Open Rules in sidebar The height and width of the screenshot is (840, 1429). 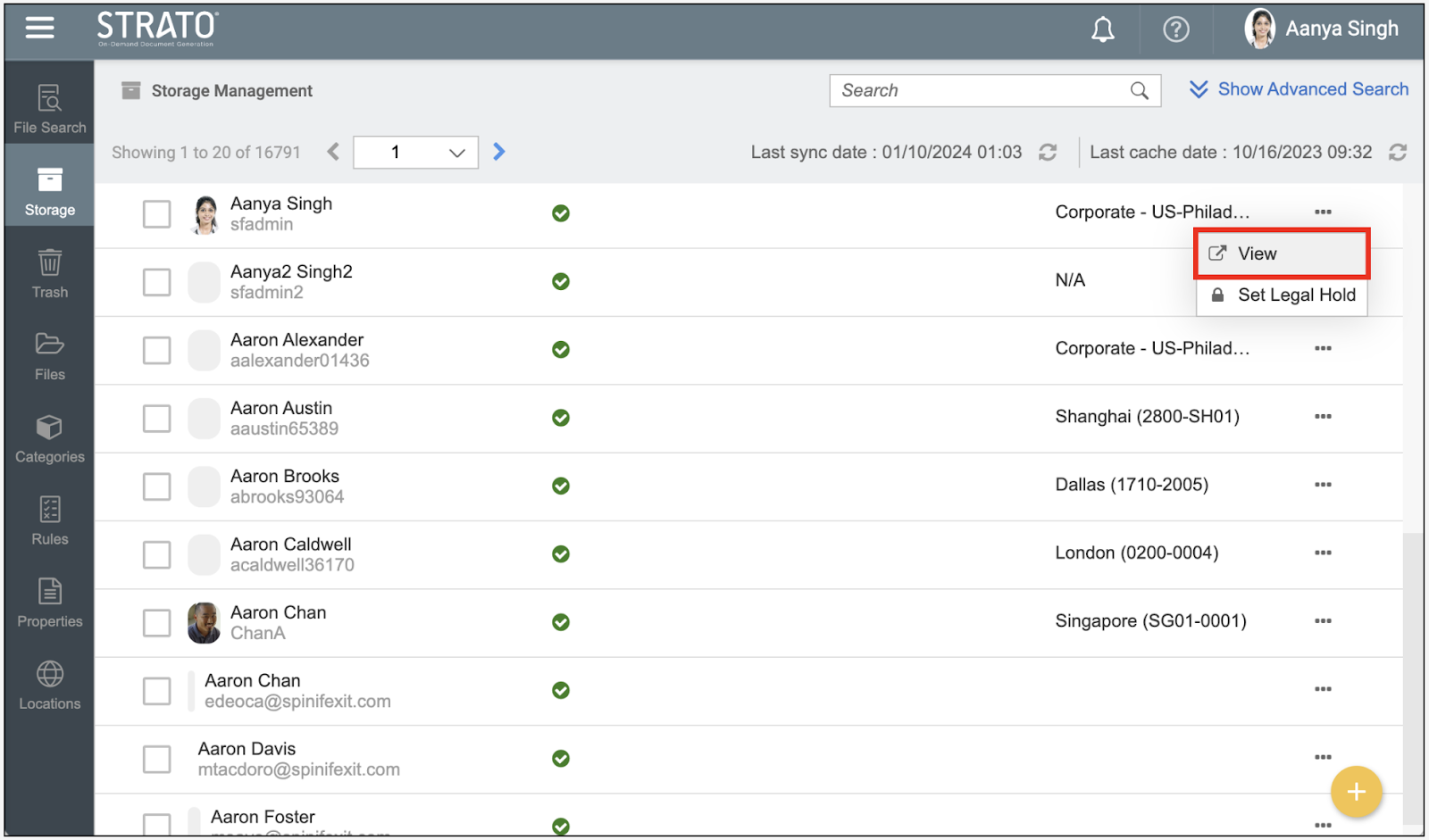click(50, 521)
